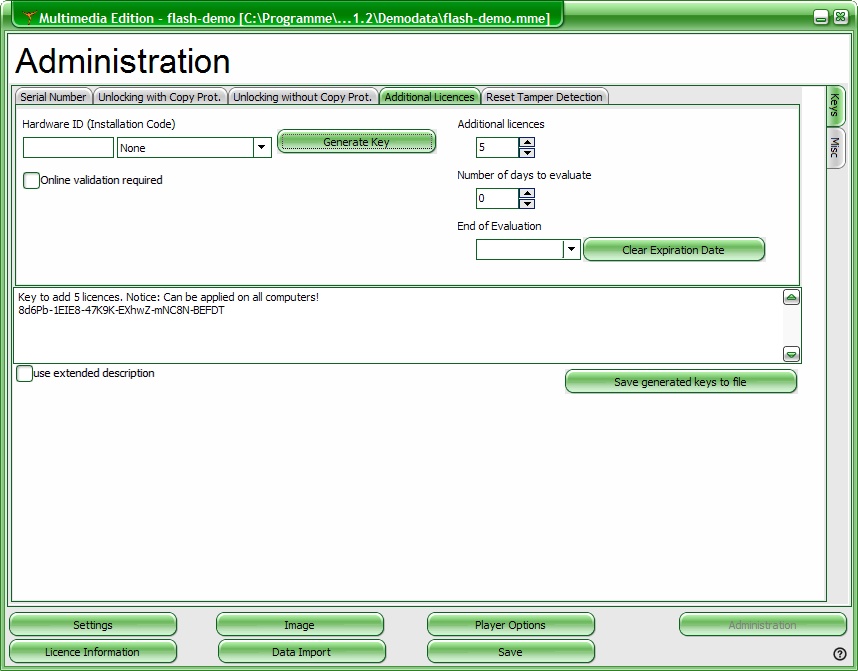The image size is (858, 671).
Task: Open the Player Options section
Action: (510, 625)
